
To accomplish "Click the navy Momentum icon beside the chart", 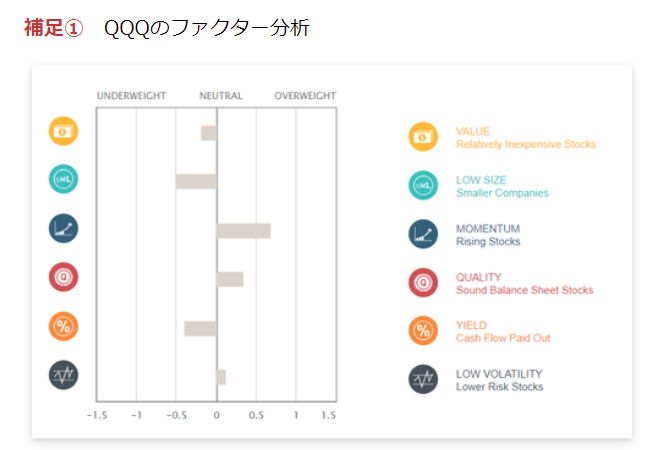I will [63, 228].
